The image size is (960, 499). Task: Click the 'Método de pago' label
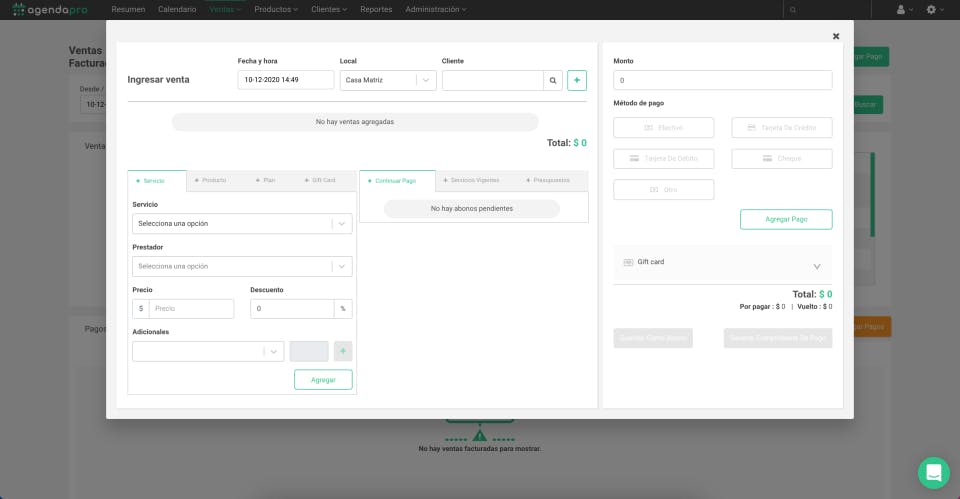[639, 103]
